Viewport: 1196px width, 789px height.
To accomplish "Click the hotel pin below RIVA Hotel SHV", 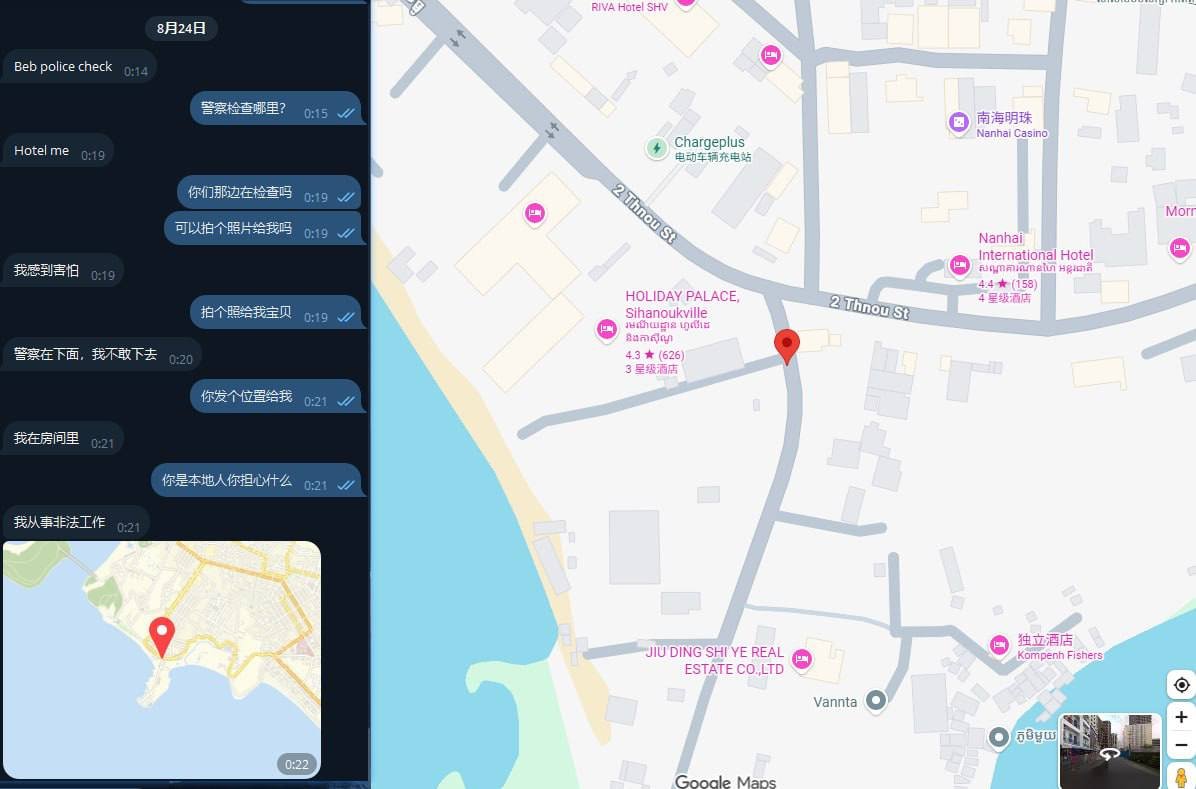I will tap(770, 55).
